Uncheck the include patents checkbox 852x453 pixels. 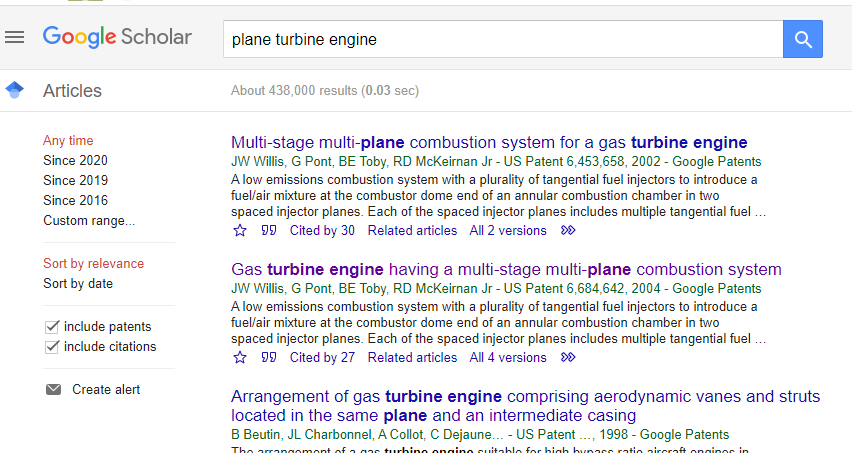pos(52,327)
